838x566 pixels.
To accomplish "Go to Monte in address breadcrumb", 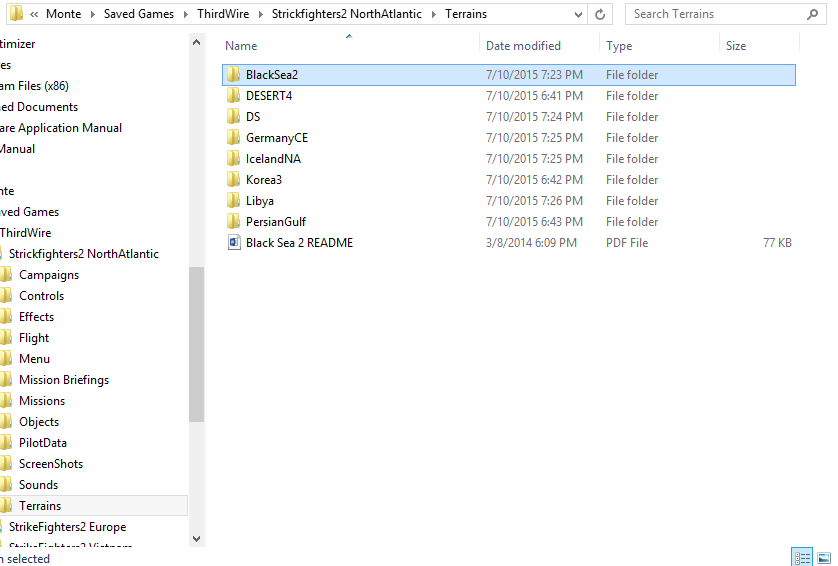I will click(64, 14).
